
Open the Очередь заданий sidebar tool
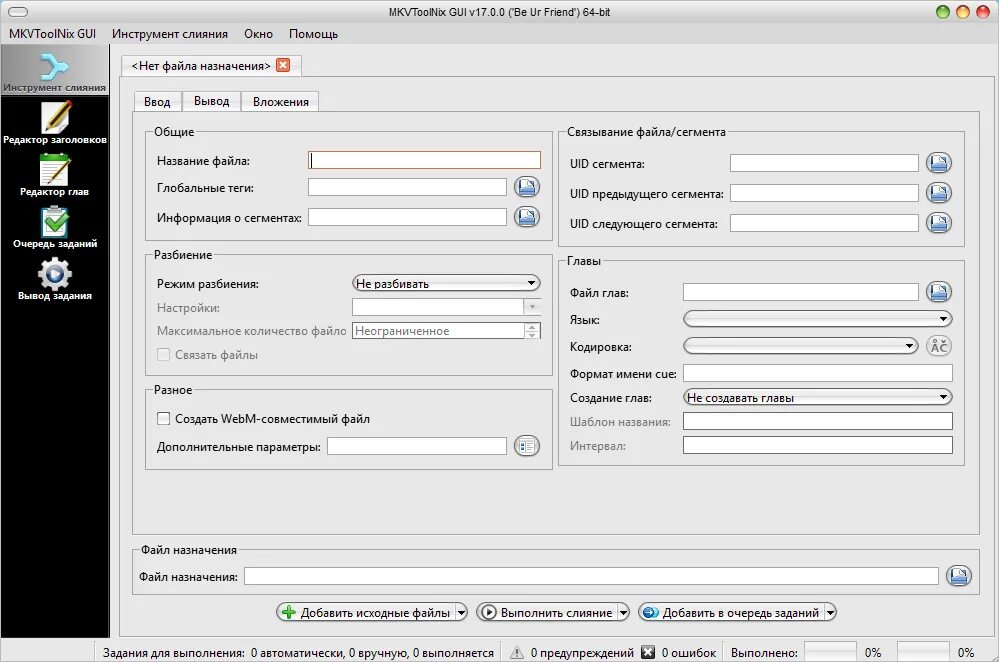pyautogui.click(x=55, y=227)
